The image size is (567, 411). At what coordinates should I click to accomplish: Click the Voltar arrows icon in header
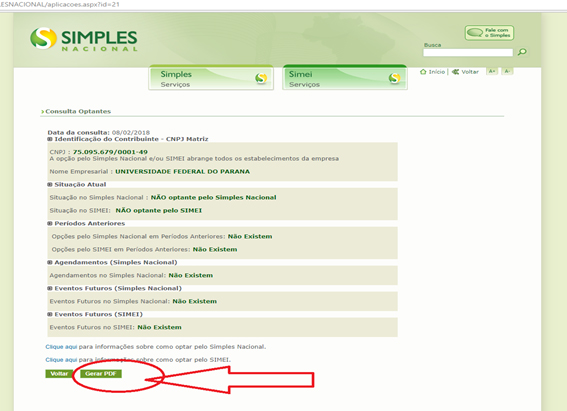[x=455, y=72]
